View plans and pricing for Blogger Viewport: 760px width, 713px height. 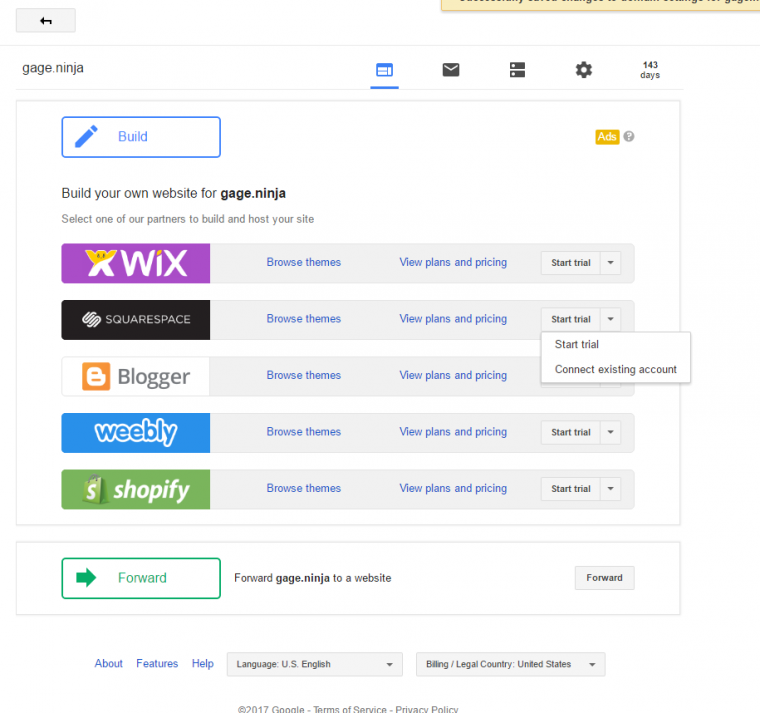coord(453,376)
